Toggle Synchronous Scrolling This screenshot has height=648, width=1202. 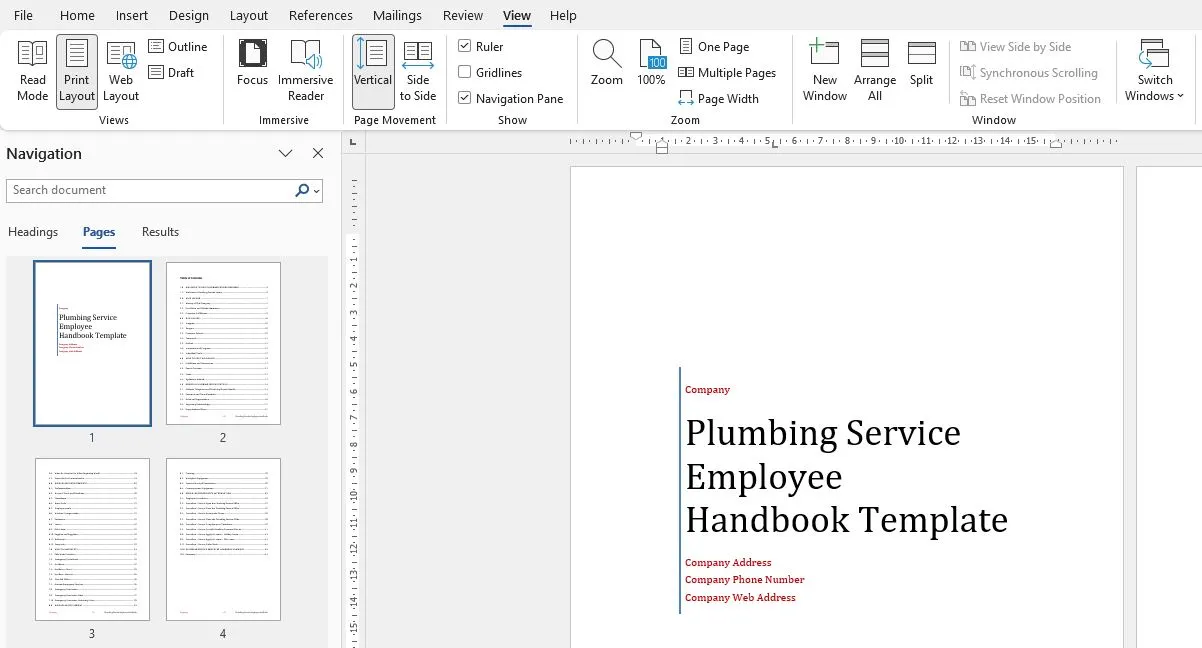(1029, 73)
